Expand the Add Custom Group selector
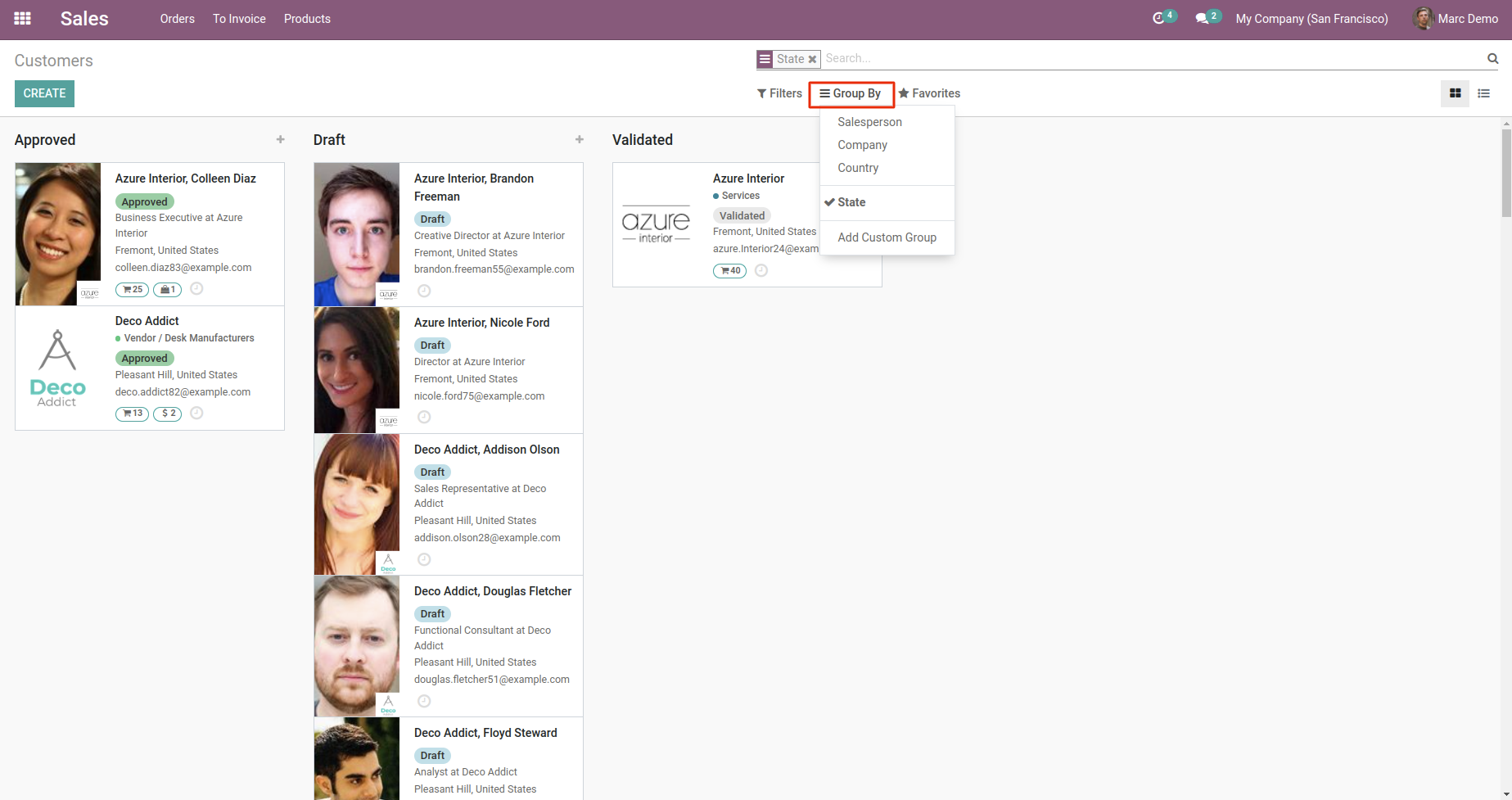 point(887,237)
